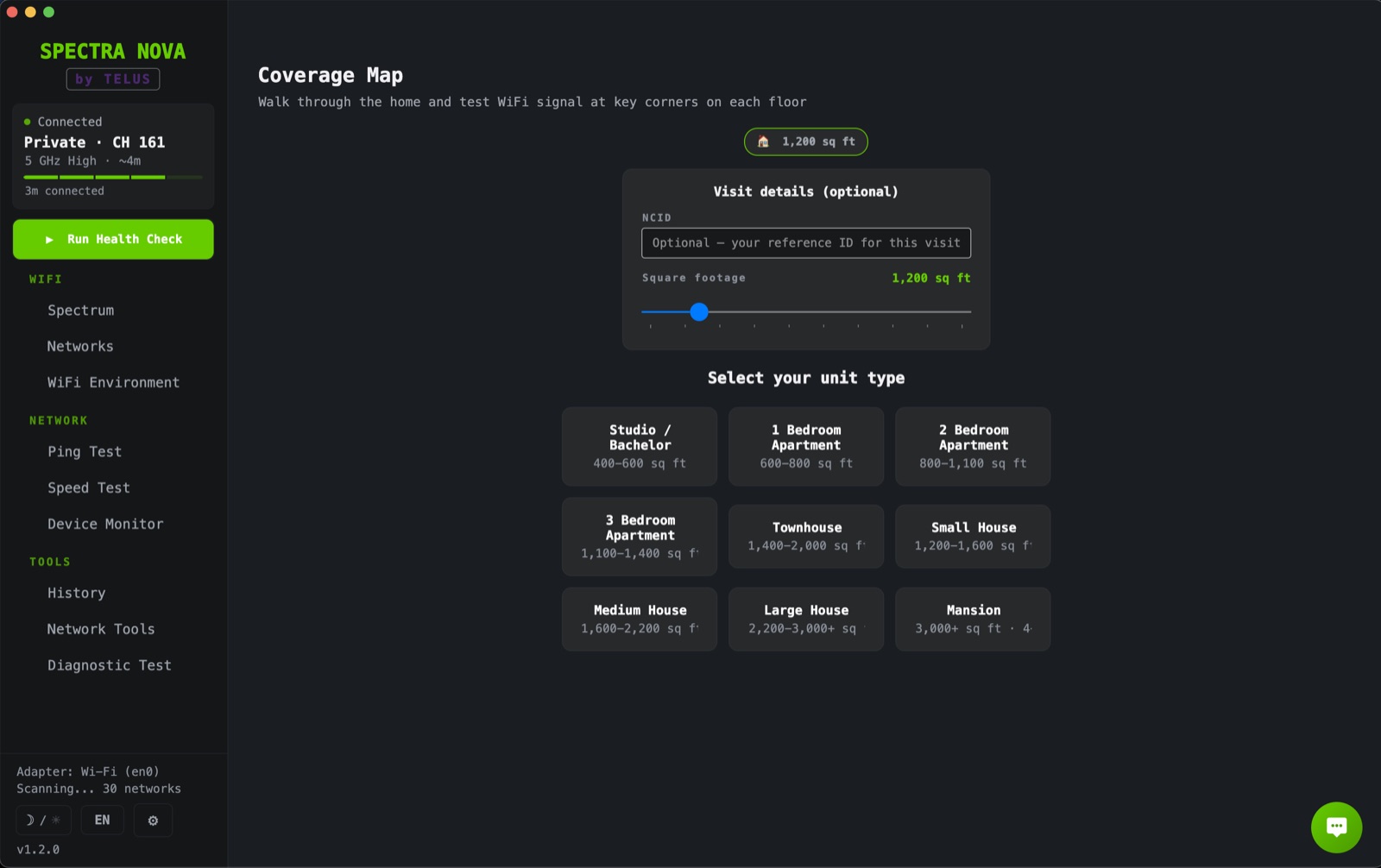
Task: Click the 1,200 sq ft value label
Action: click(930, 278)
